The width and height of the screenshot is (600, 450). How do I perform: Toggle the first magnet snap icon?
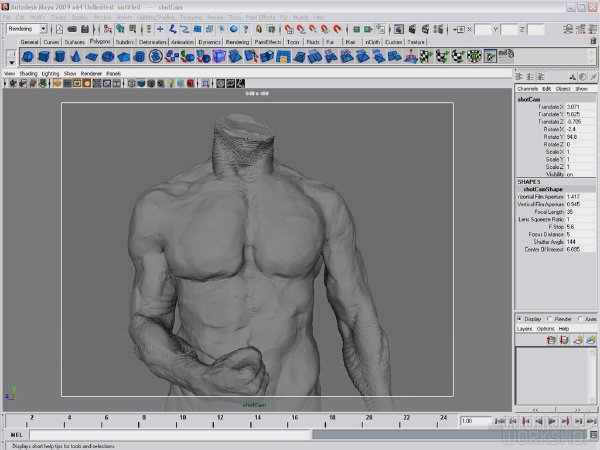[289, 29]
